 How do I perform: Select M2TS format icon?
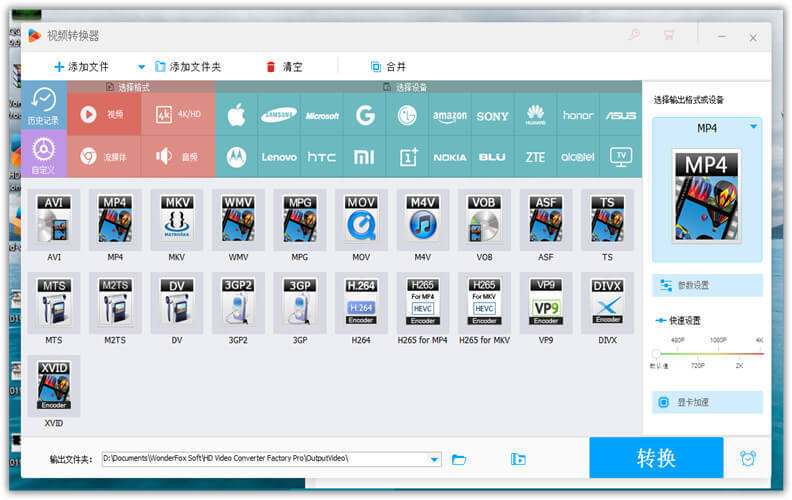pyautogui.click(x=115, y=303)
